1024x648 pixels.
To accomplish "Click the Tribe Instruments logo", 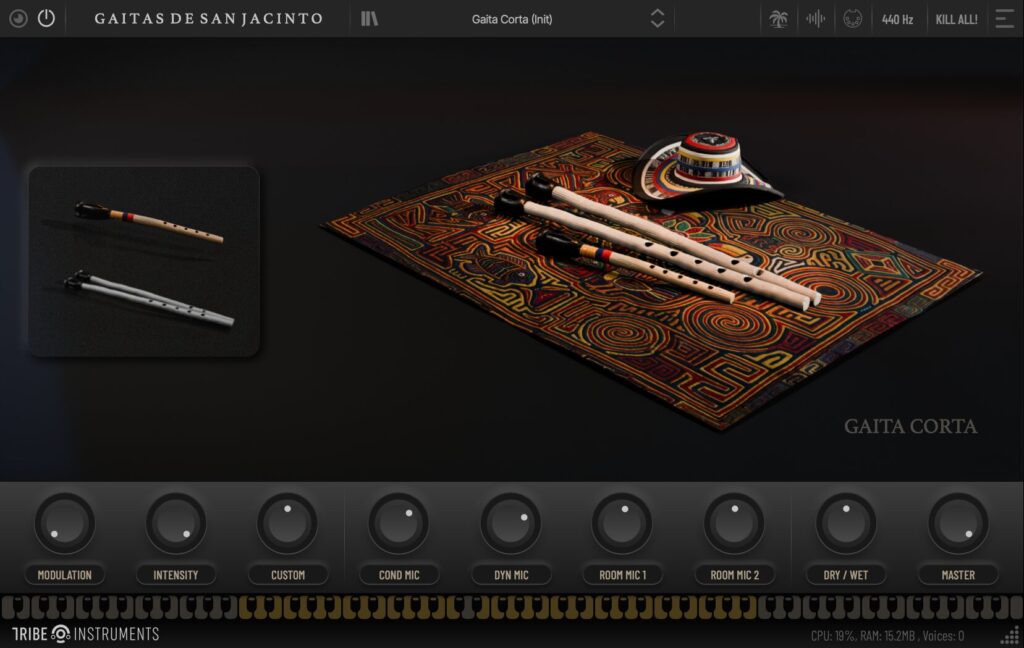I will coord(86,634).
